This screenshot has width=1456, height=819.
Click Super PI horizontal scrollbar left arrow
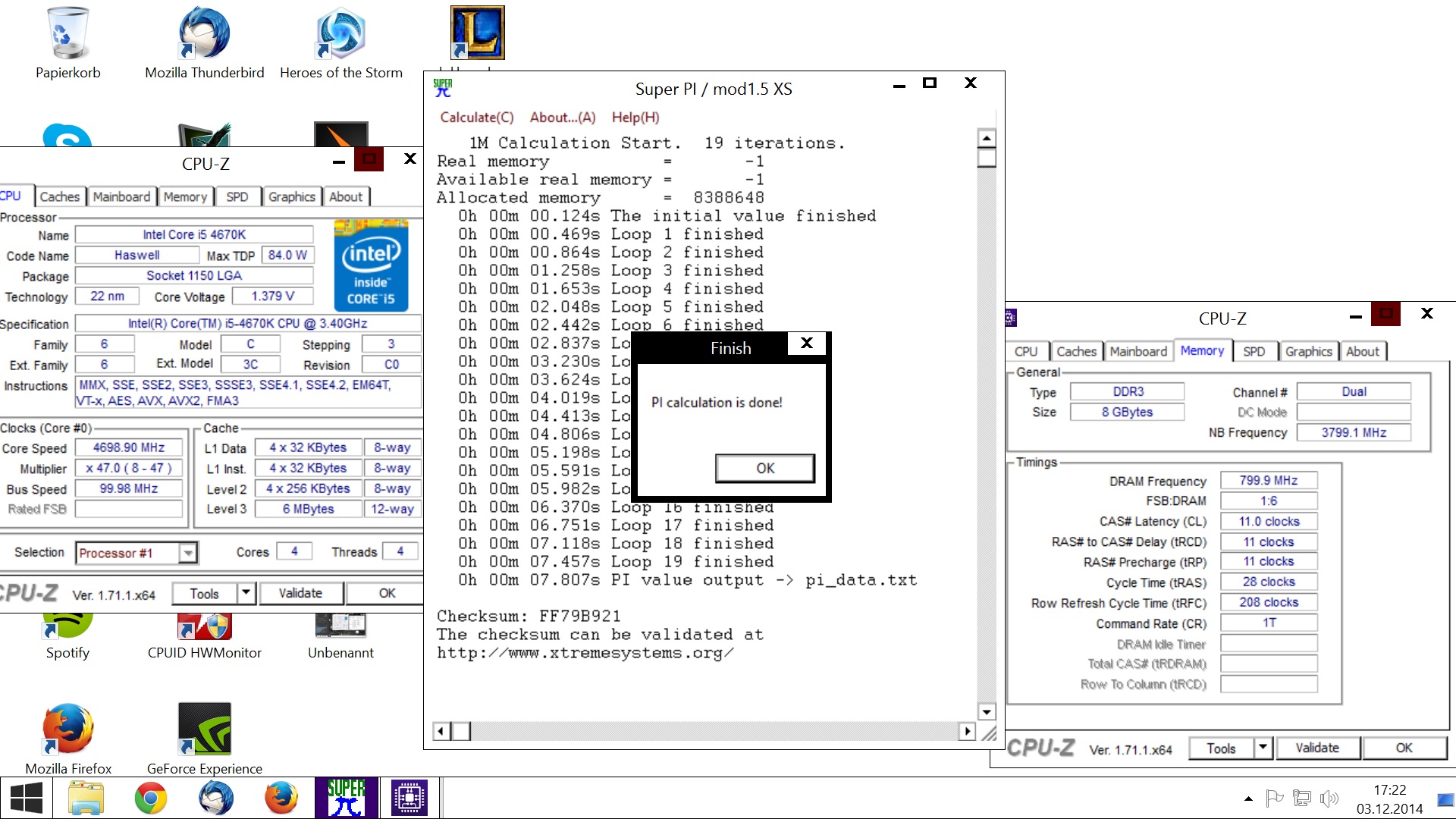tap(442, 732)
